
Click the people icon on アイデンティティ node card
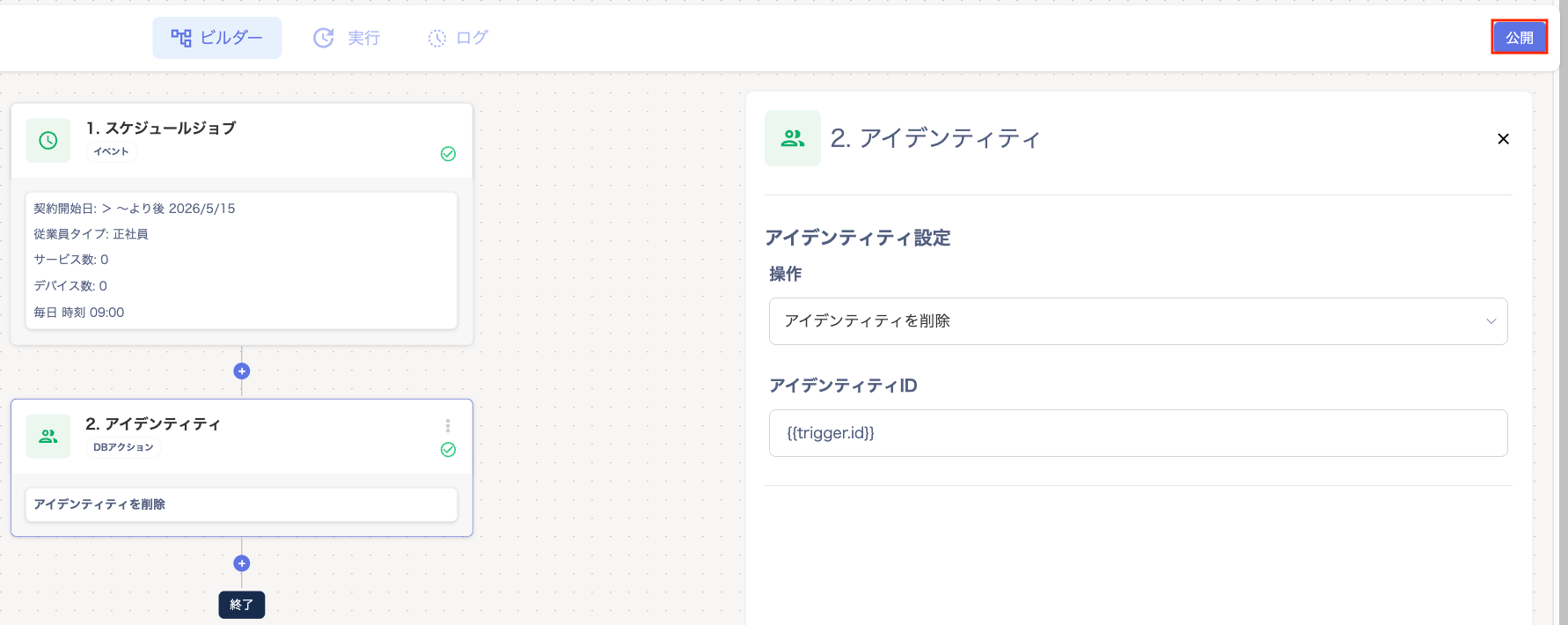48,437
